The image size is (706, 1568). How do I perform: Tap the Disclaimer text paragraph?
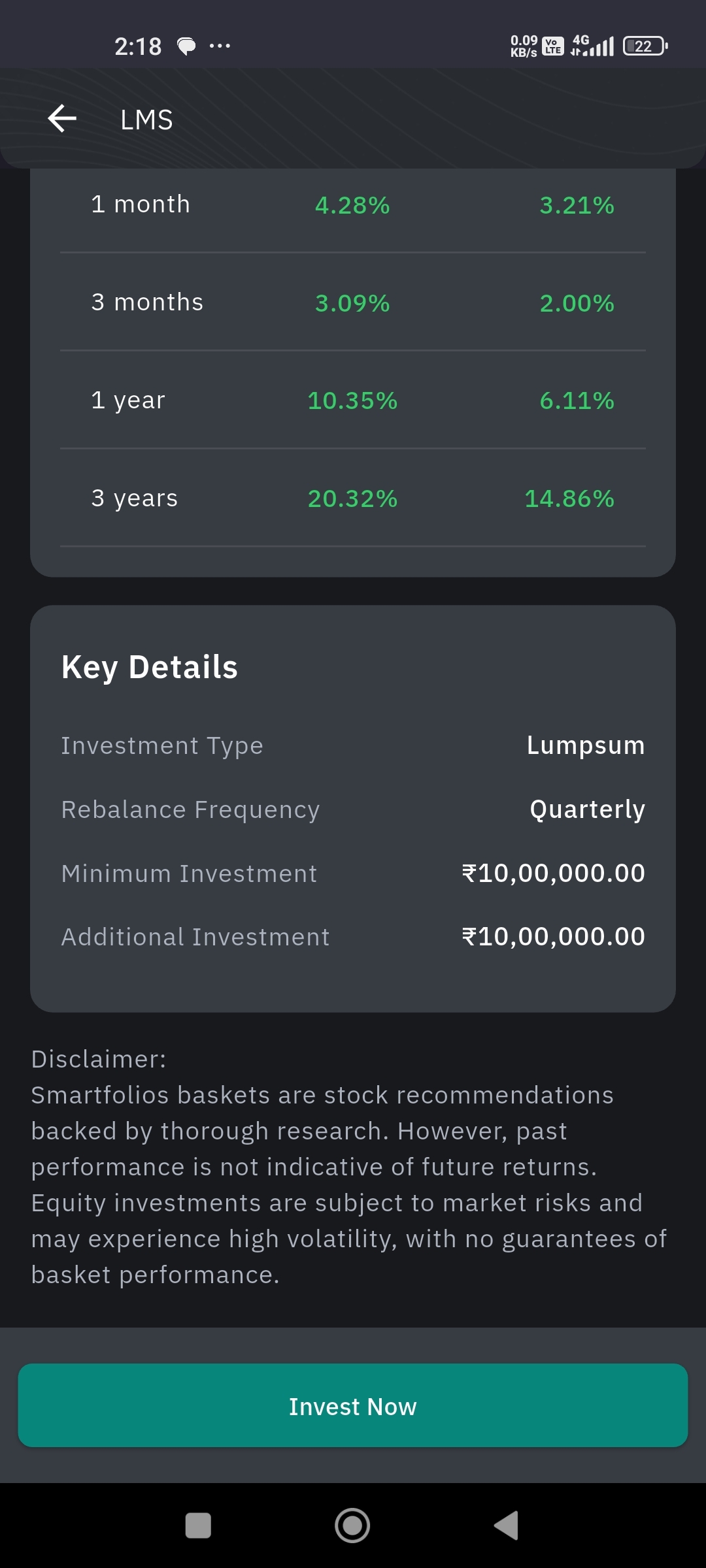point(349,1167)
